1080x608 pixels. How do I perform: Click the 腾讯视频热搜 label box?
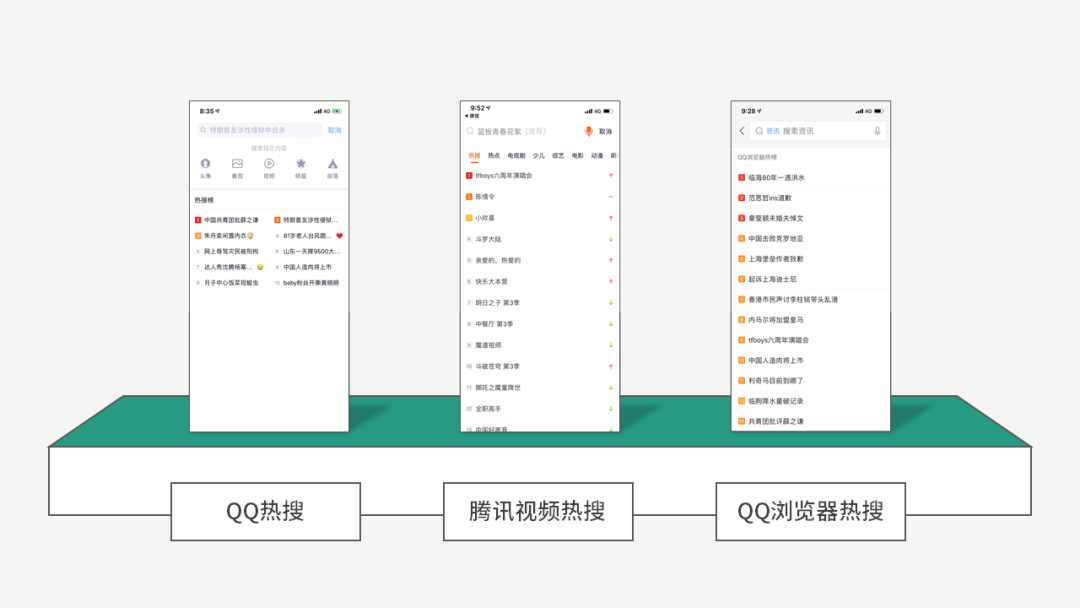[x=538, y=512]
